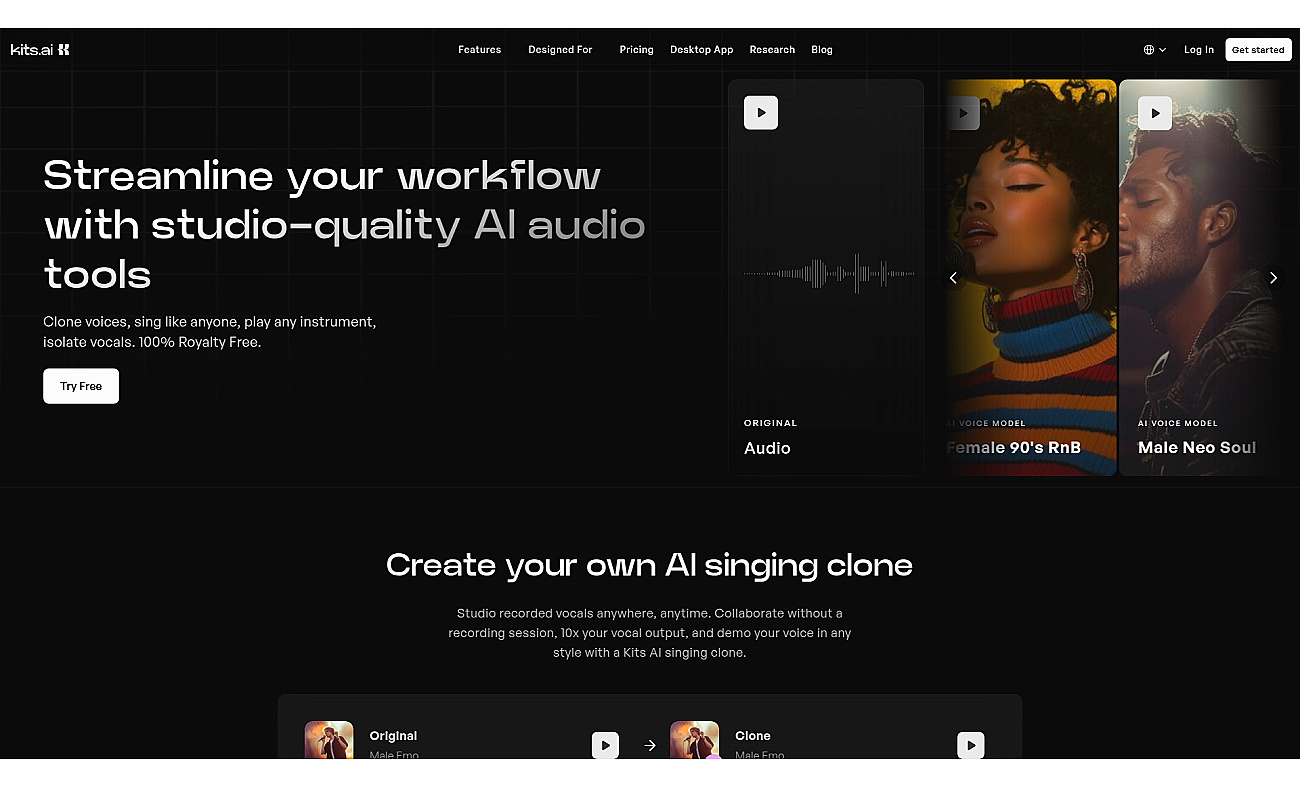Viewport: 1300px width, 788px height.
Task: Click the Clone sample singer thumbnail
Action: point(695,740)
